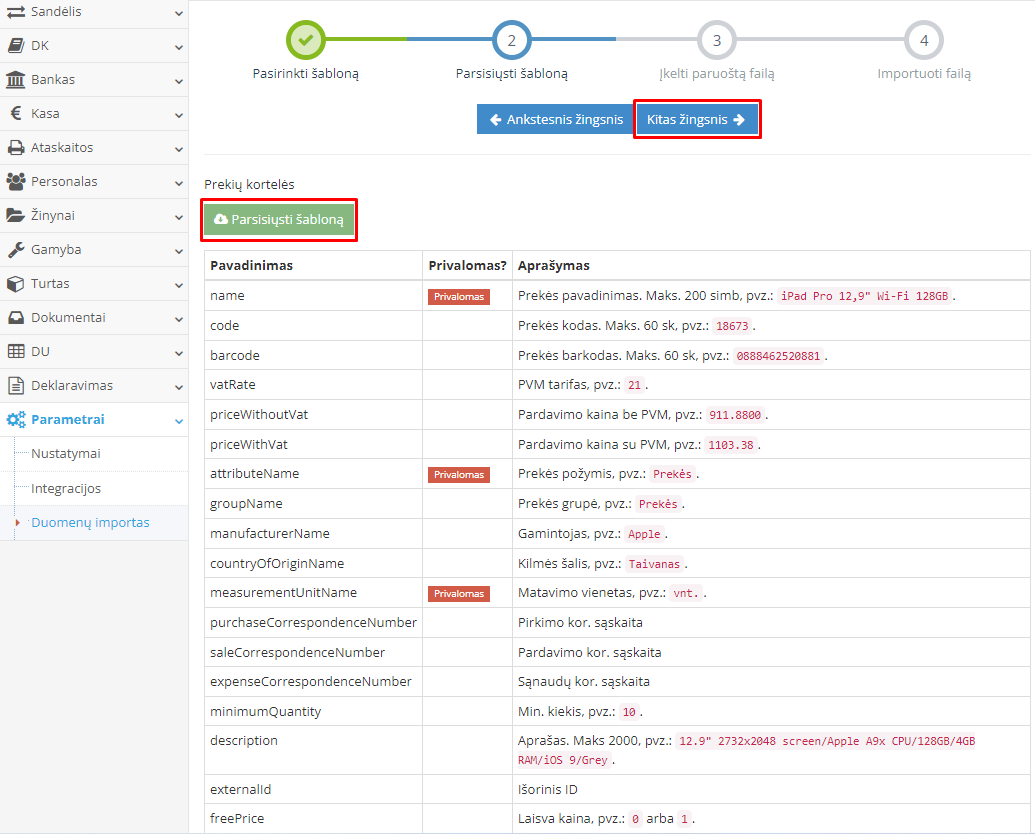Click the cube icon beside Turtas
The image size is (1035, 834).
coord(16,284)
